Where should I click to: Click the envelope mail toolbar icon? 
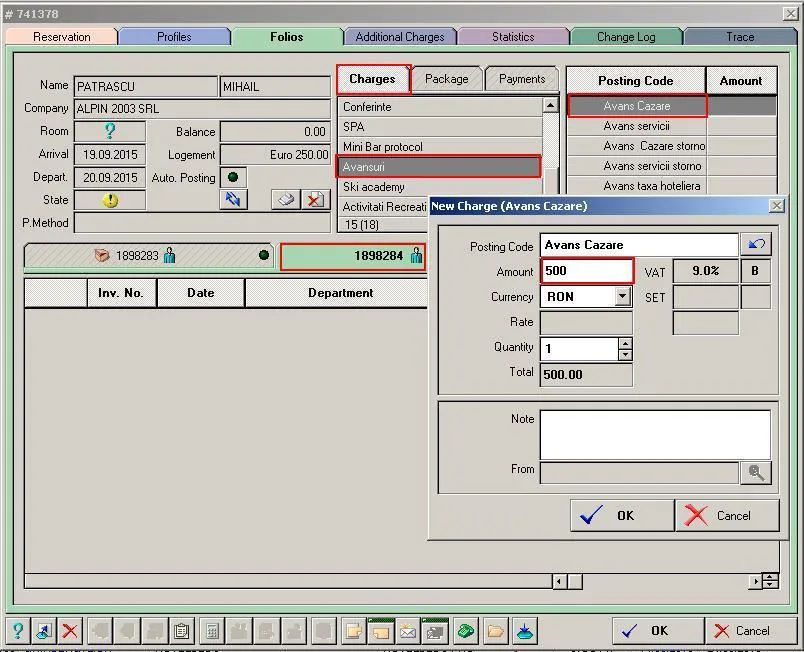click(408, 630)
